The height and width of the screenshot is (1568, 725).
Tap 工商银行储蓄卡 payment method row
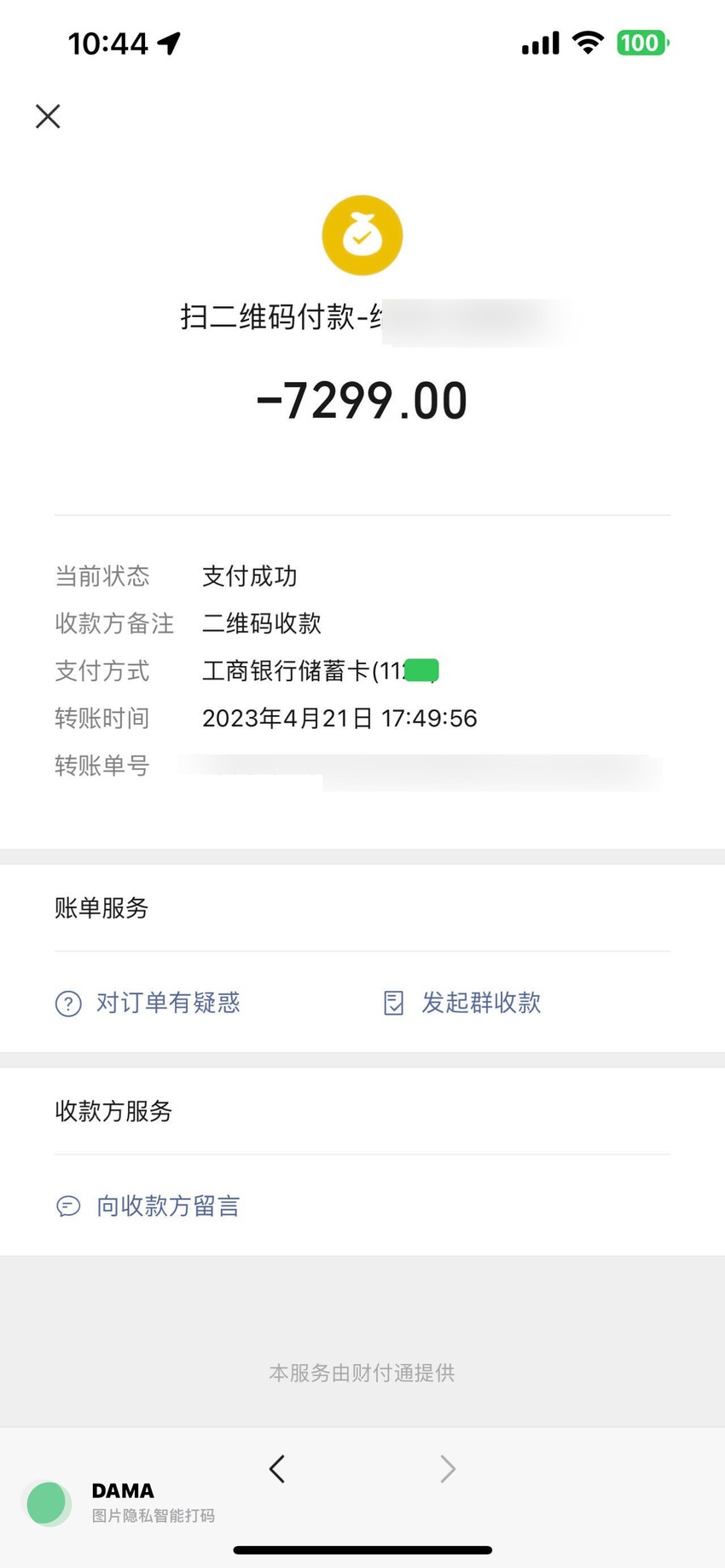tap(362, 671)
